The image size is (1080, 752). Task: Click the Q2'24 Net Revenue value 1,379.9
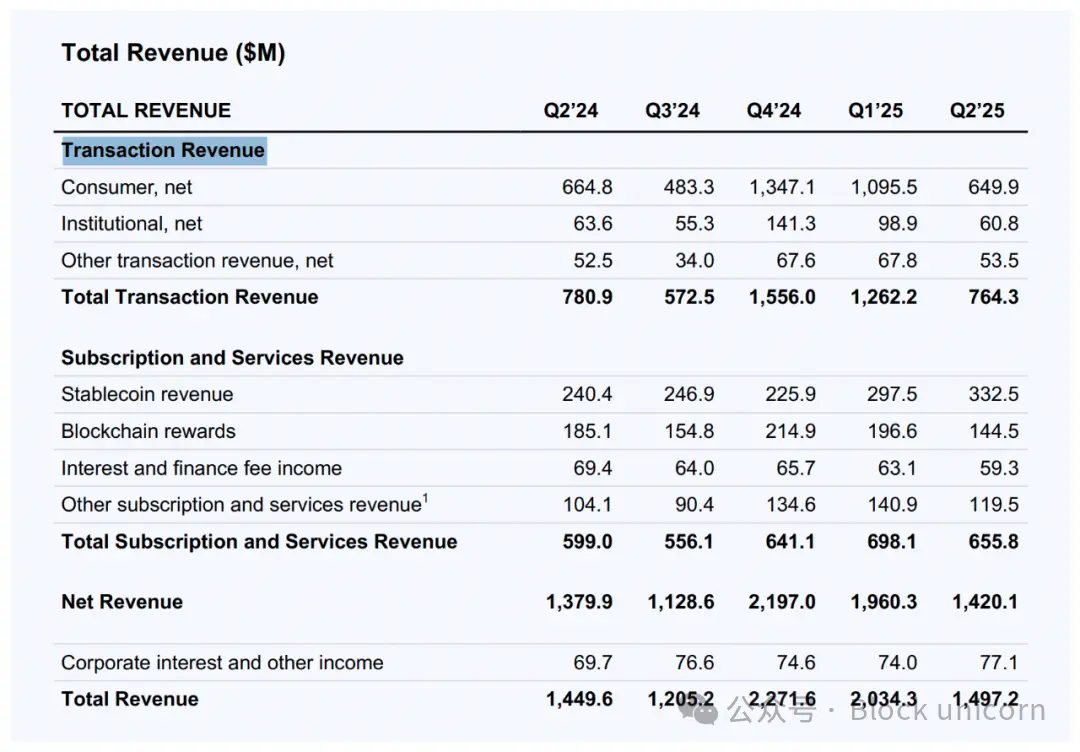(x=579, y=602)
